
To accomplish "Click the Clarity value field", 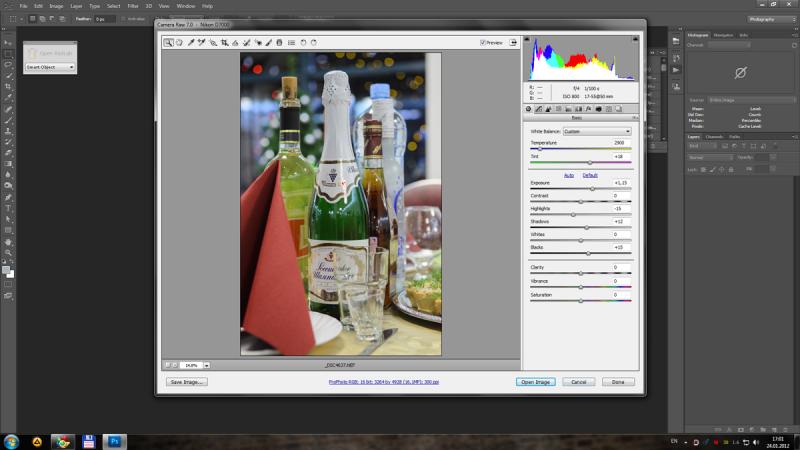I will (x=620, y=267).
